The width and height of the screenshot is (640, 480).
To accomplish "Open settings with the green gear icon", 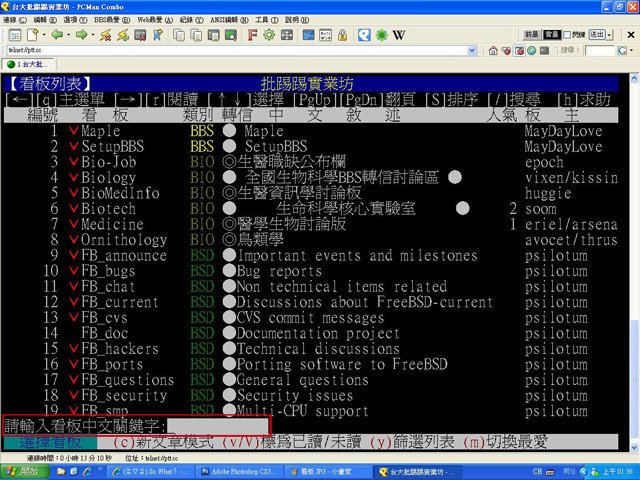I will pyautogui.click(x=269, y=35).
